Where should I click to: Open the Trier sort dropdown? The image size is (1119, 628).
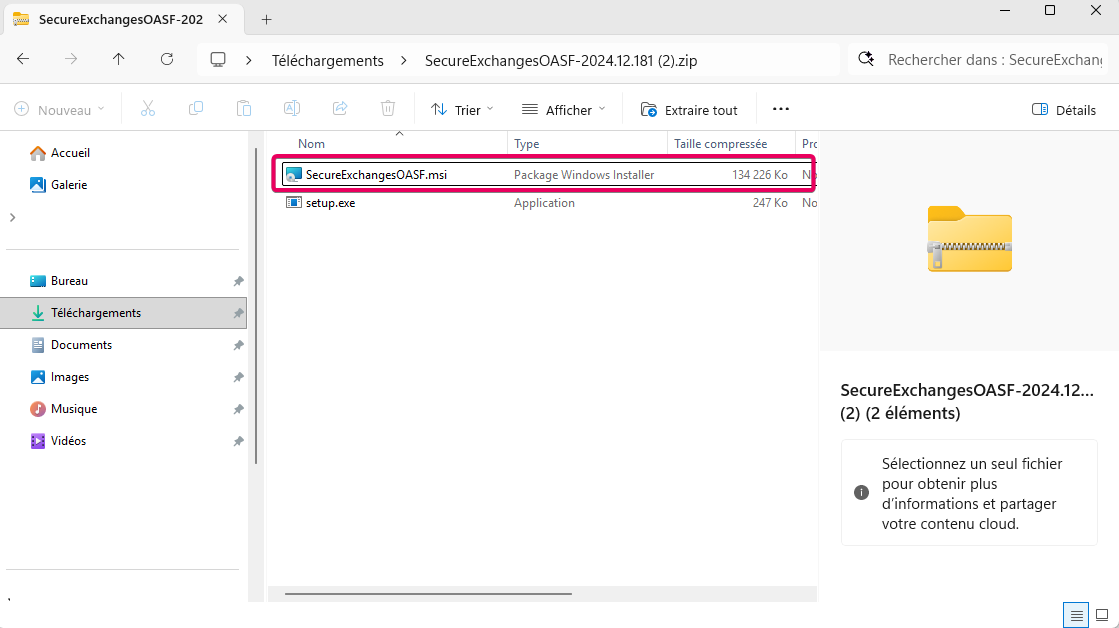[462, 110]
